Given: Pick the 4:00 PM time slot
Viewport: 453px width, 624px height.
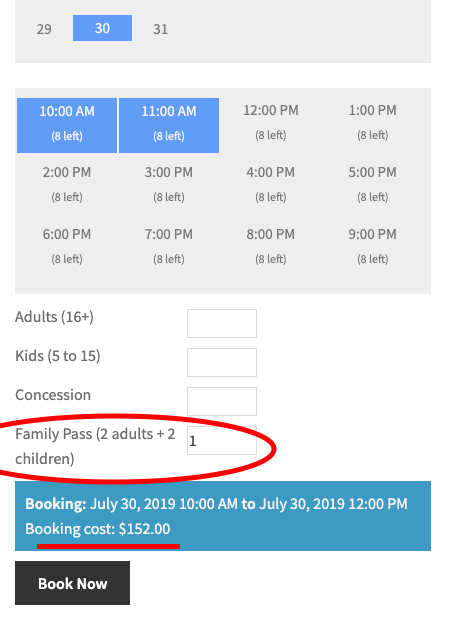Looking at the screenshot, I should point(271,185).
